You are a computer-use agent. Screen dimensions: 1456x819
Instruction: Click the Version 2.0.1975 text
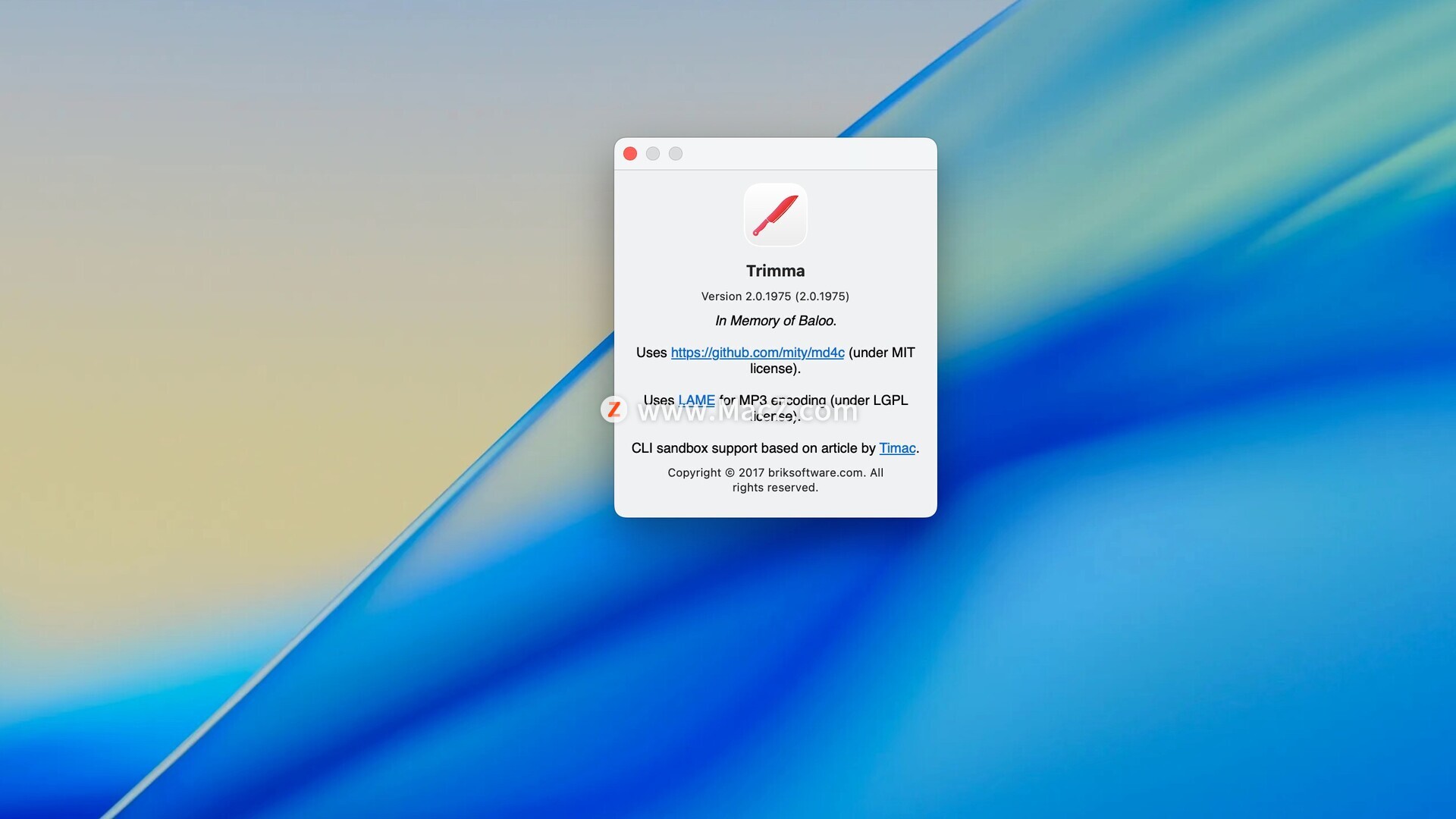pyautogui.click(x=775, y=297)
